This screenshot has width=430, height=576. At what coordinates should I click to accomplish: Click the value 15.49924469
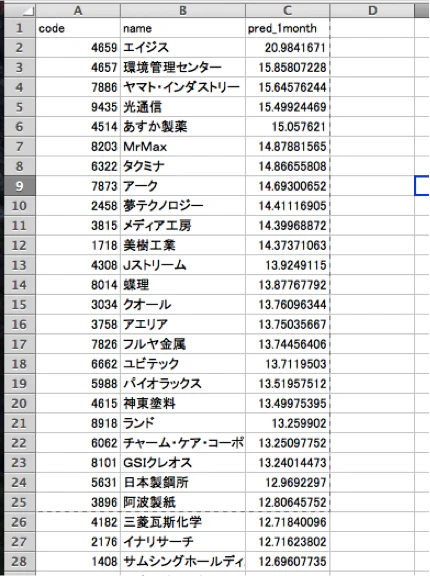tap(288, 107)
